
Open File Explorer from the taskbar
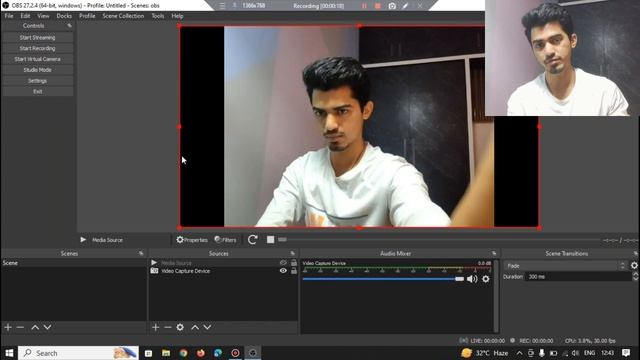pos(166,353)
